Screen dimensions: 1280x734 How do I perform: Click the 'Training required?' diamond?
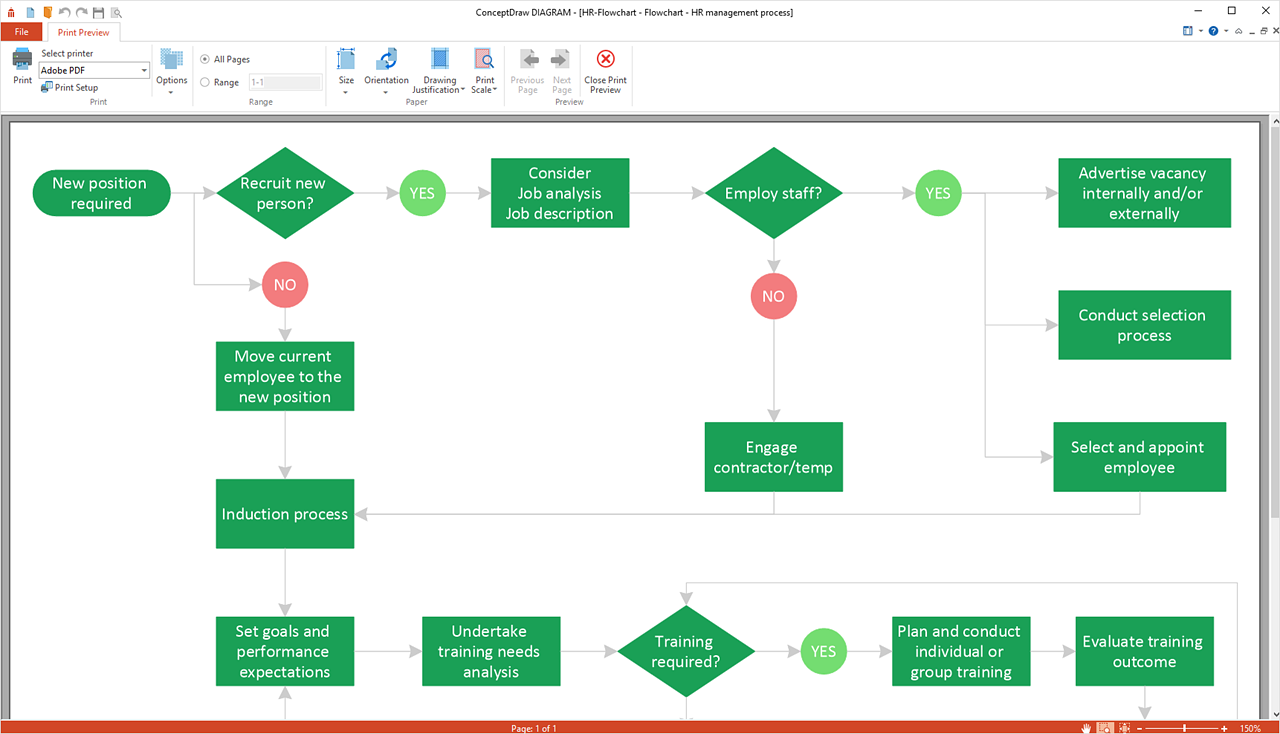pos(686,651)
